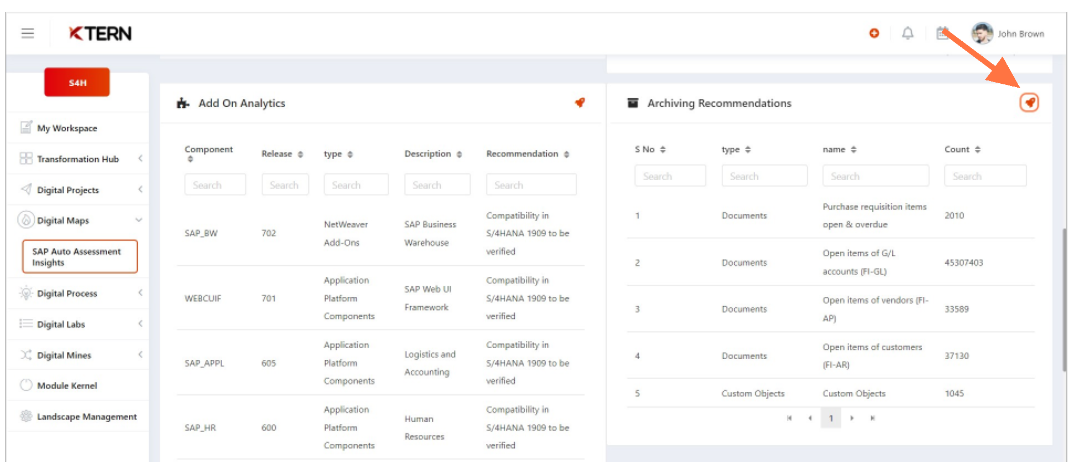Go to last page of Archiving table

pos(872,418)
